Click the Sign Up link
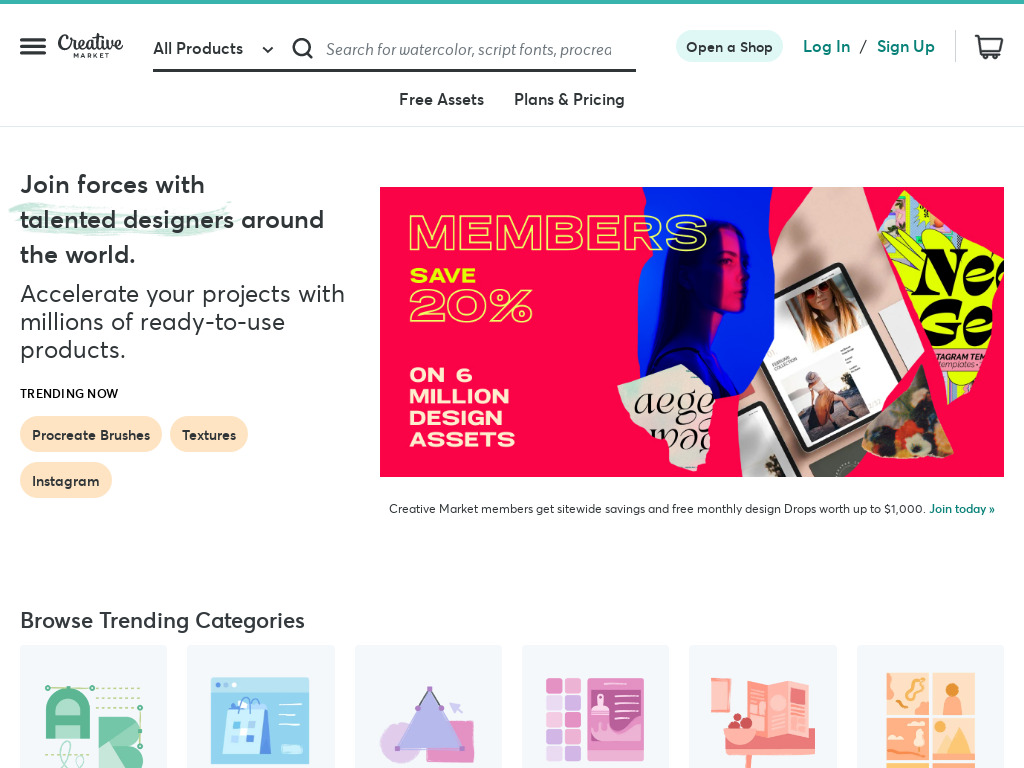The height and width of the screenshot is (768, 1024). click(x=905, y=46)
